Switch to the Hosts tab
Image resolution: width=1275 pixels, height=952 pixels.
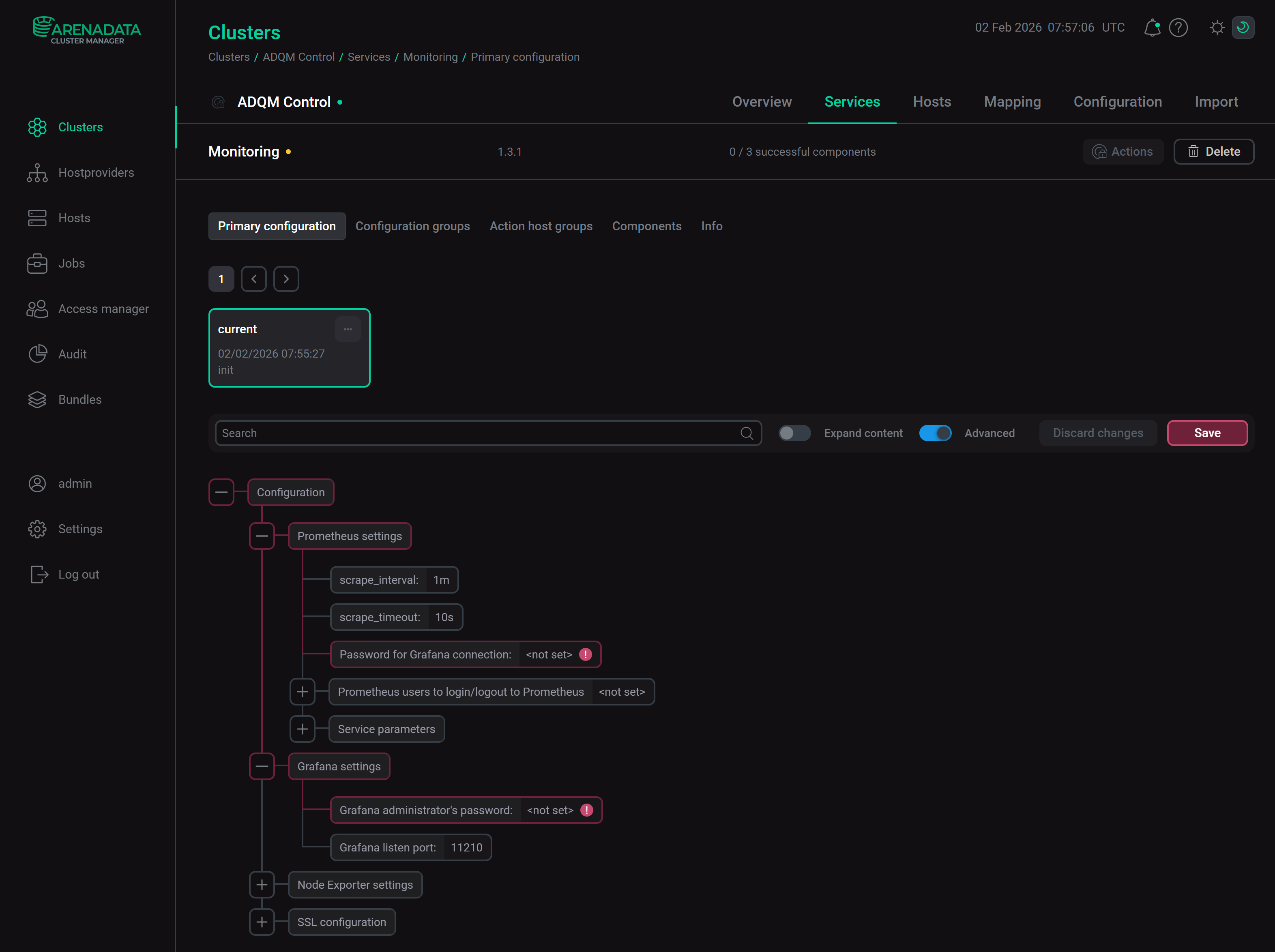pos(932,101)
